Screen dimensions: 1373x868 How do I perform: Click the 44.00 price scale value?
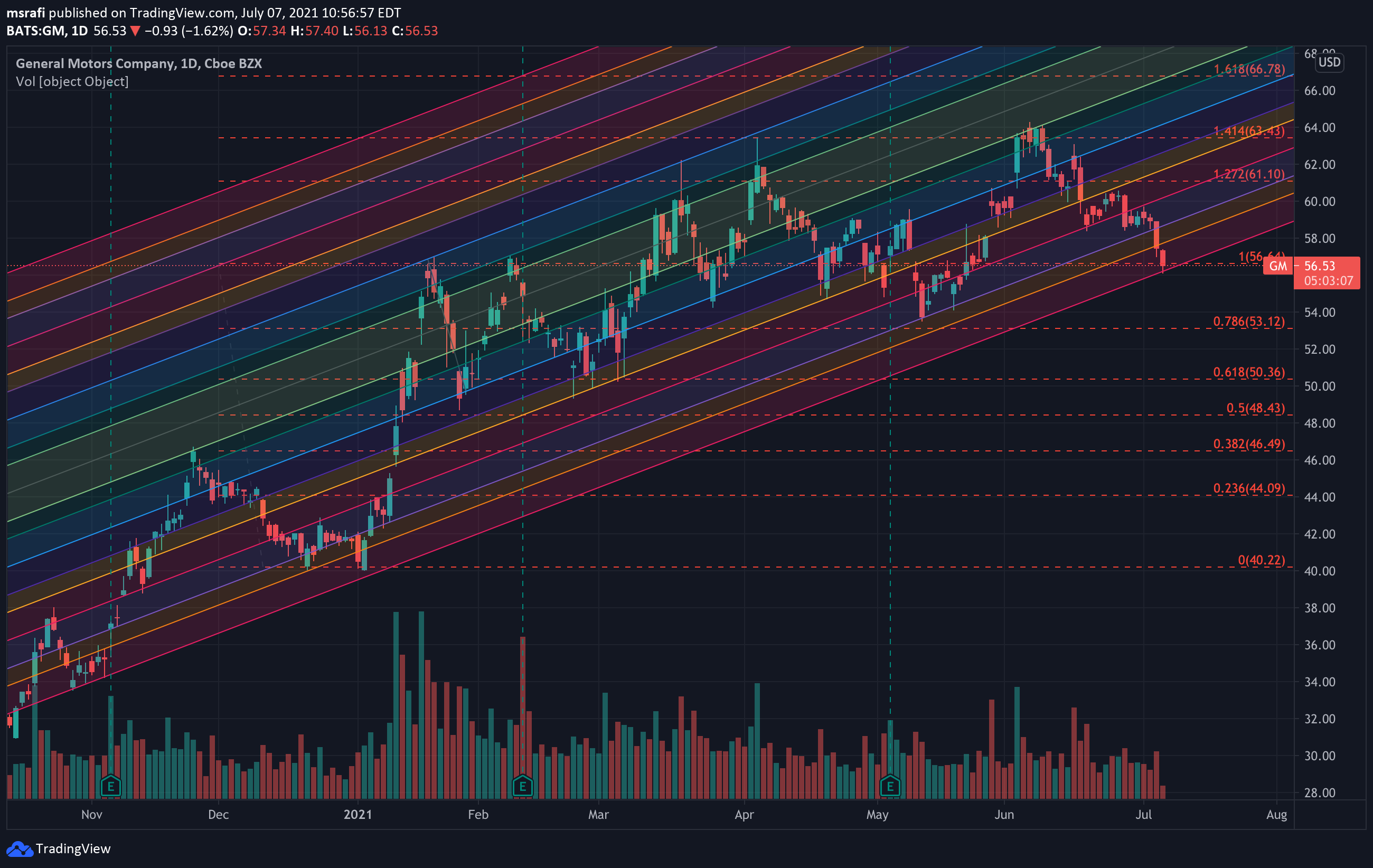[1320, 497]
